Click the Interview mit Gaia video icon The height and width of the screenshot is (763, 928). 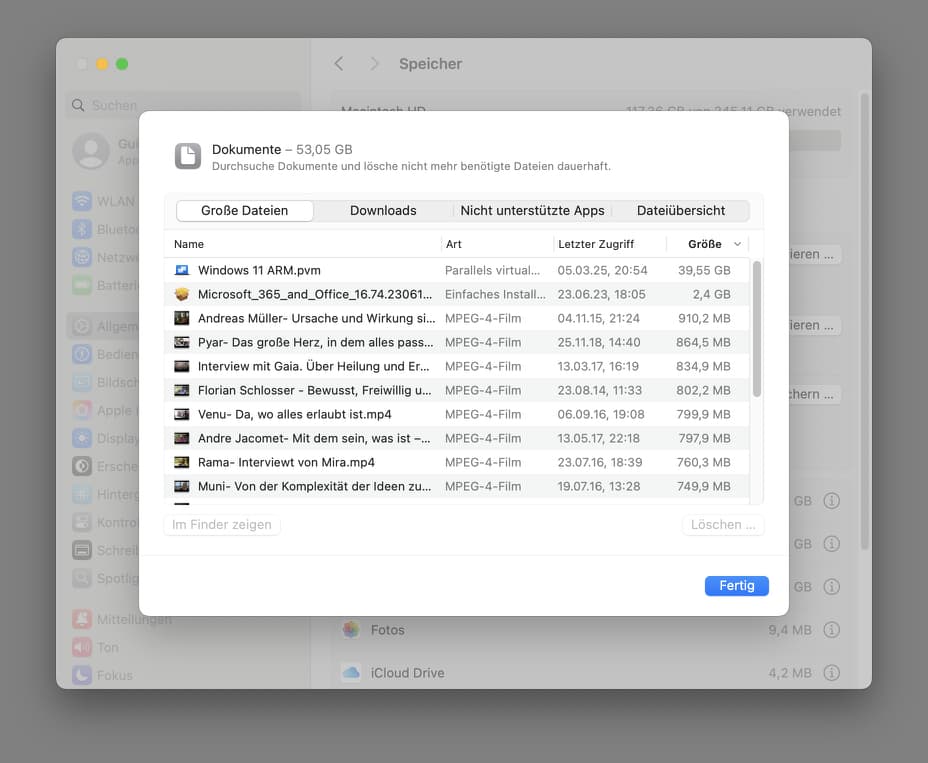pyautogui.click(x=182, y=366)
